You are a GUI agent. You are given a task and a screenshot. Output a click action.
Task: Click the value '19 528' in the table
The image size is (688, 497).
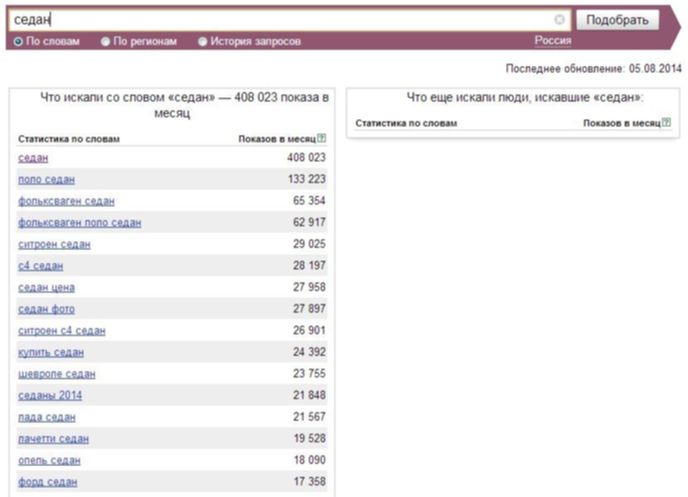(309, 438)
